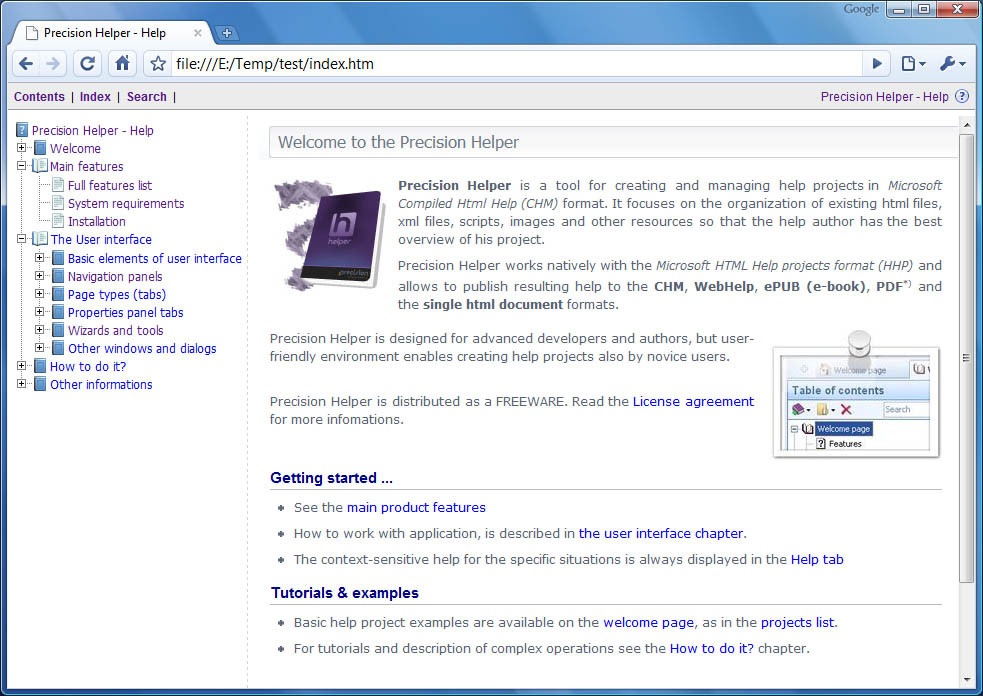Bookmark this page with the star icon
The width and height of the screenshot is (983, 696).
click(x=158, y=63)
